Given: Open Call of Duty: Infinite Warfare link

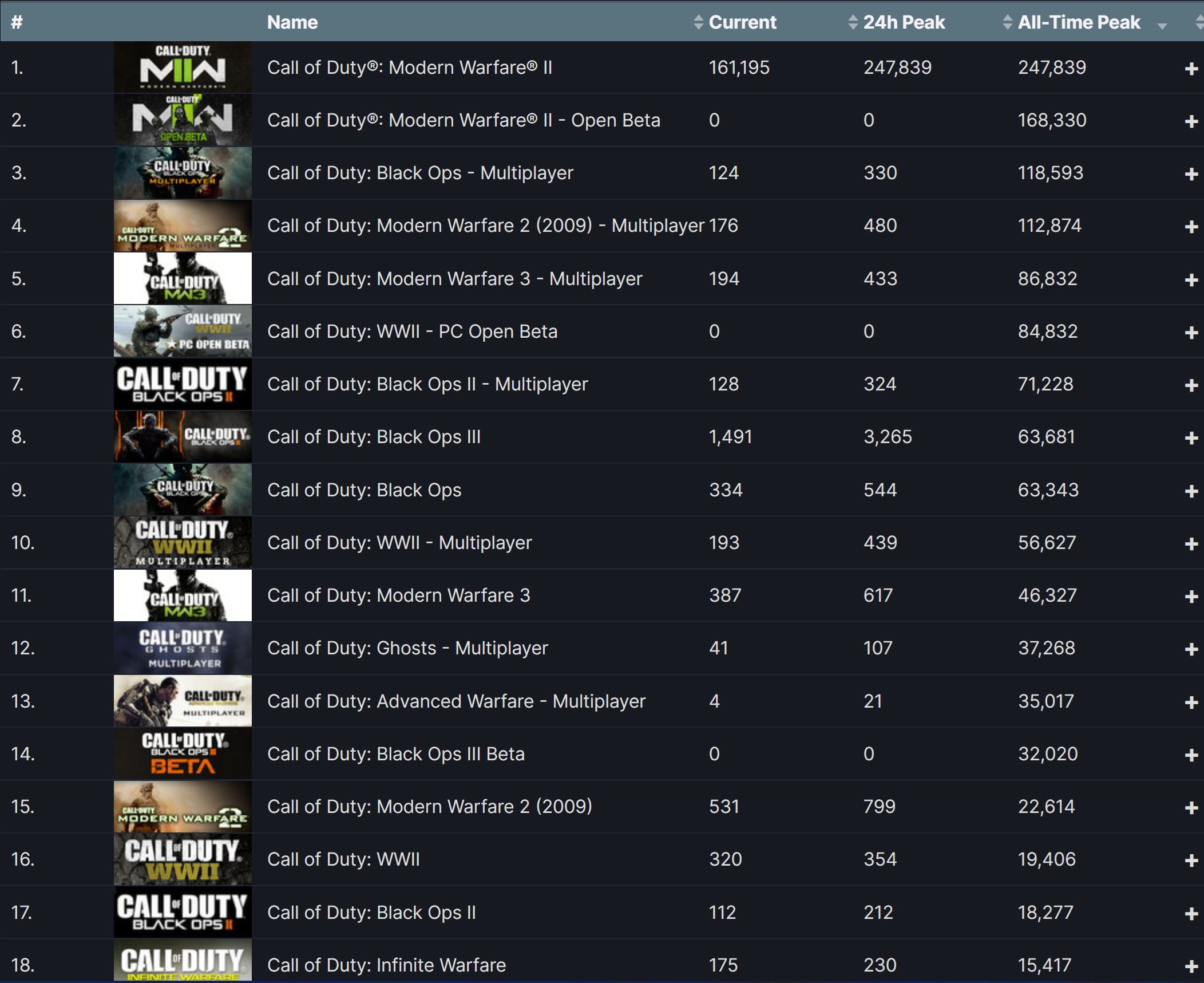Looking at the screenshot, I should tap(386, 965).
